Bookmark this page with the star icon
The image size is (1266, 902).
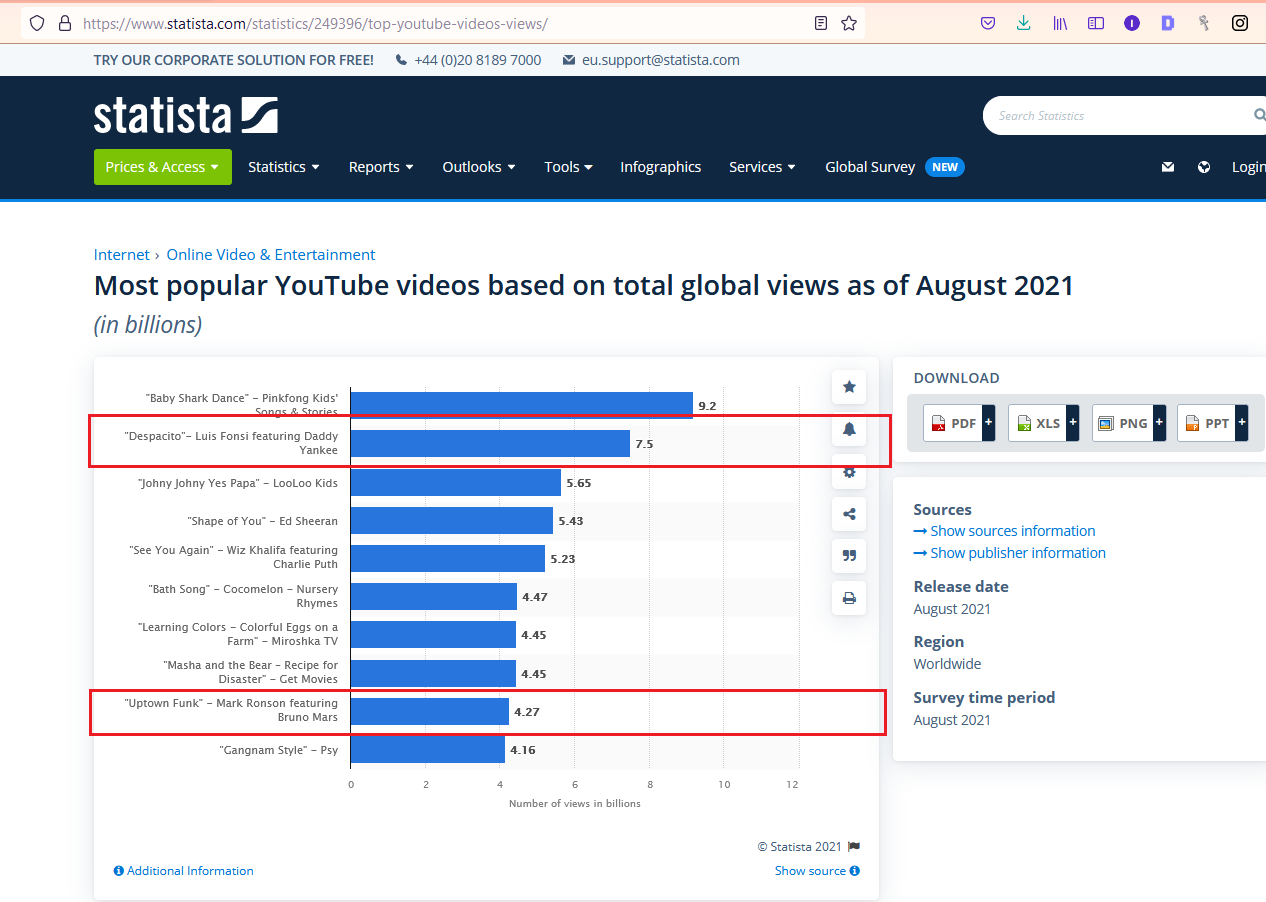(x=849, y=23)
